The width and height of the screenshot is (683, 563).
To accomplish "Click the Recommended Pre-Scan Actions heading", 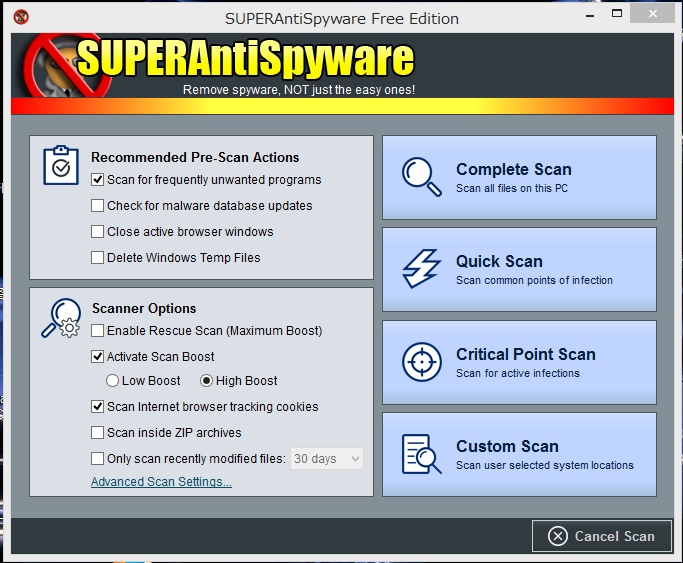I will pyautogui.click(x=195, y=157).
